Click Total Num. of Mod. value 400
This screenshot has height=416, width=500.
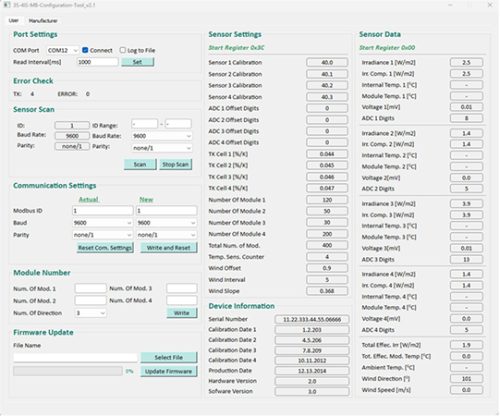[x=327, y=245]
